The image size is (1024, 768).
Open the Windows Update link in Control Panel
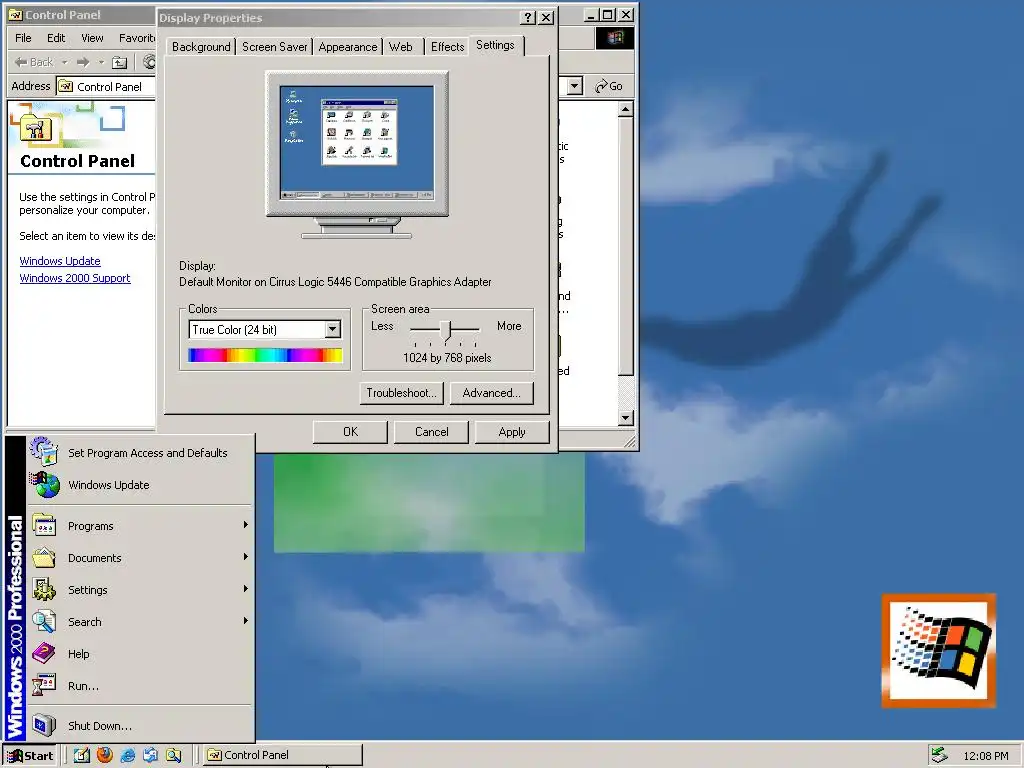coord(60,261)
